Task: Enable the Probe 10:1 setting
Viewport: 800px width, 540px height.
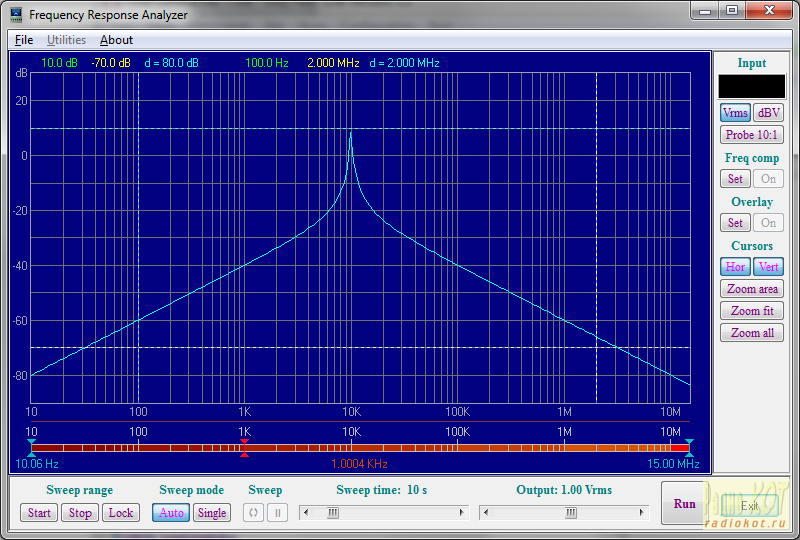Action: point(752,135)
